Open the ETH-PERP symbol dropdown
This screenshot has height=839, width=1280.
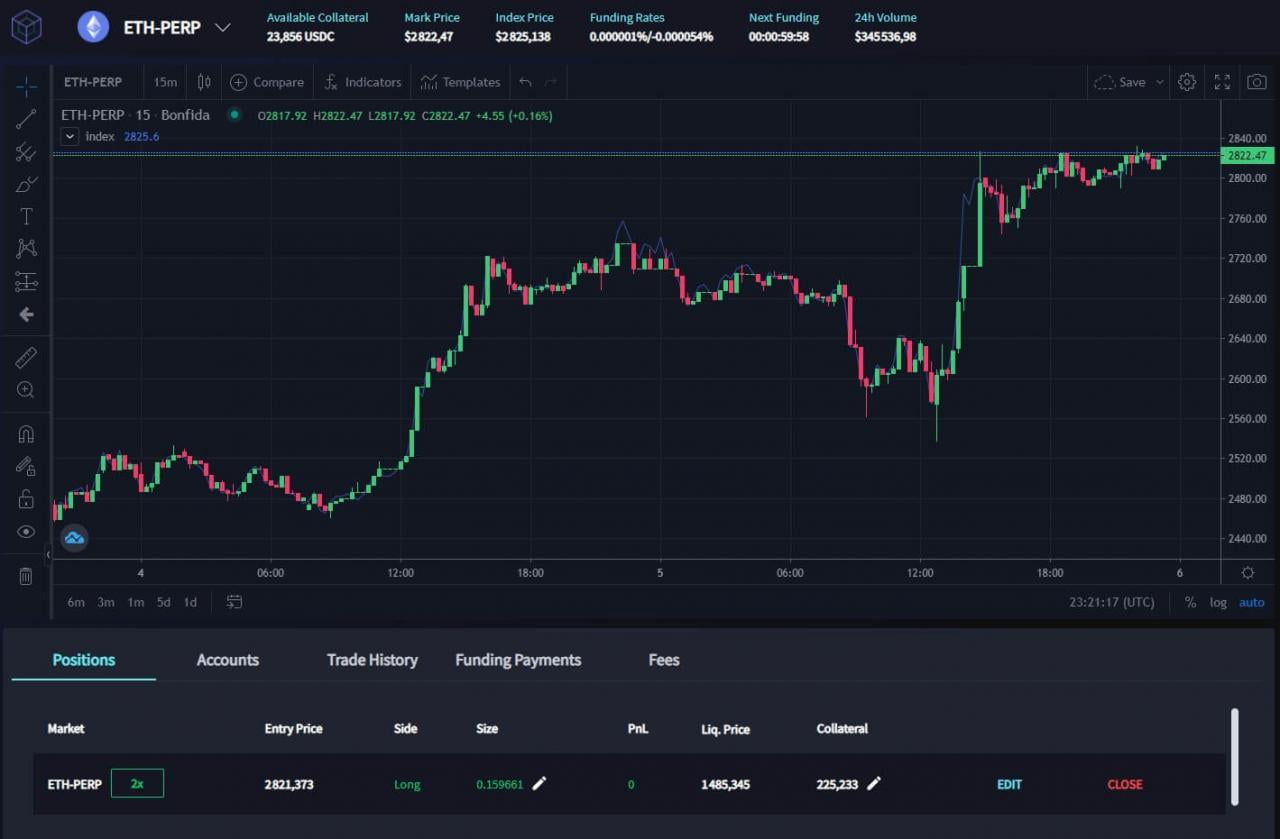(x=222, y=28)
